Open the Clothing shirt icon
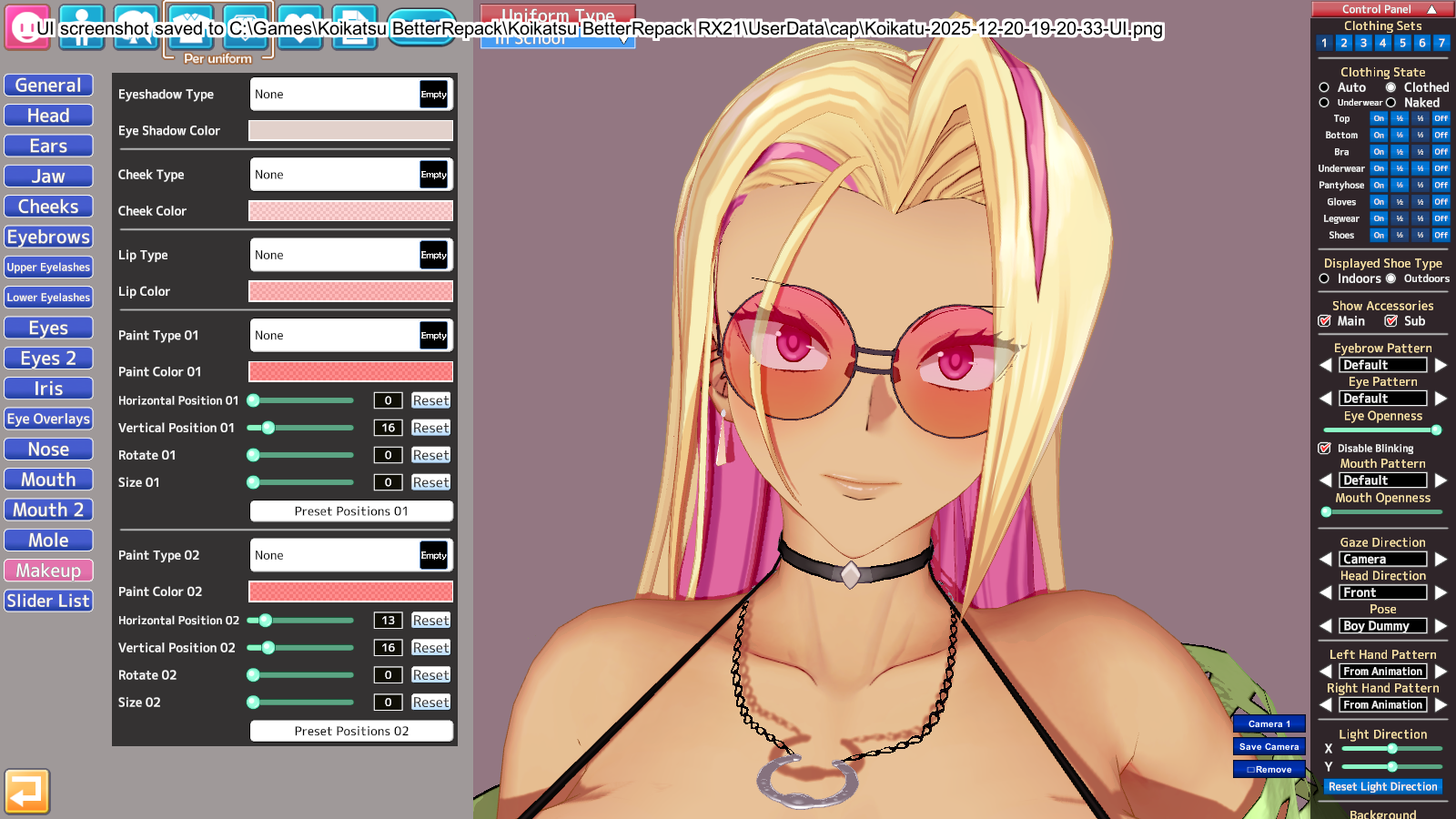Viewport: 1456px width, 819px height. pos(191,27)
